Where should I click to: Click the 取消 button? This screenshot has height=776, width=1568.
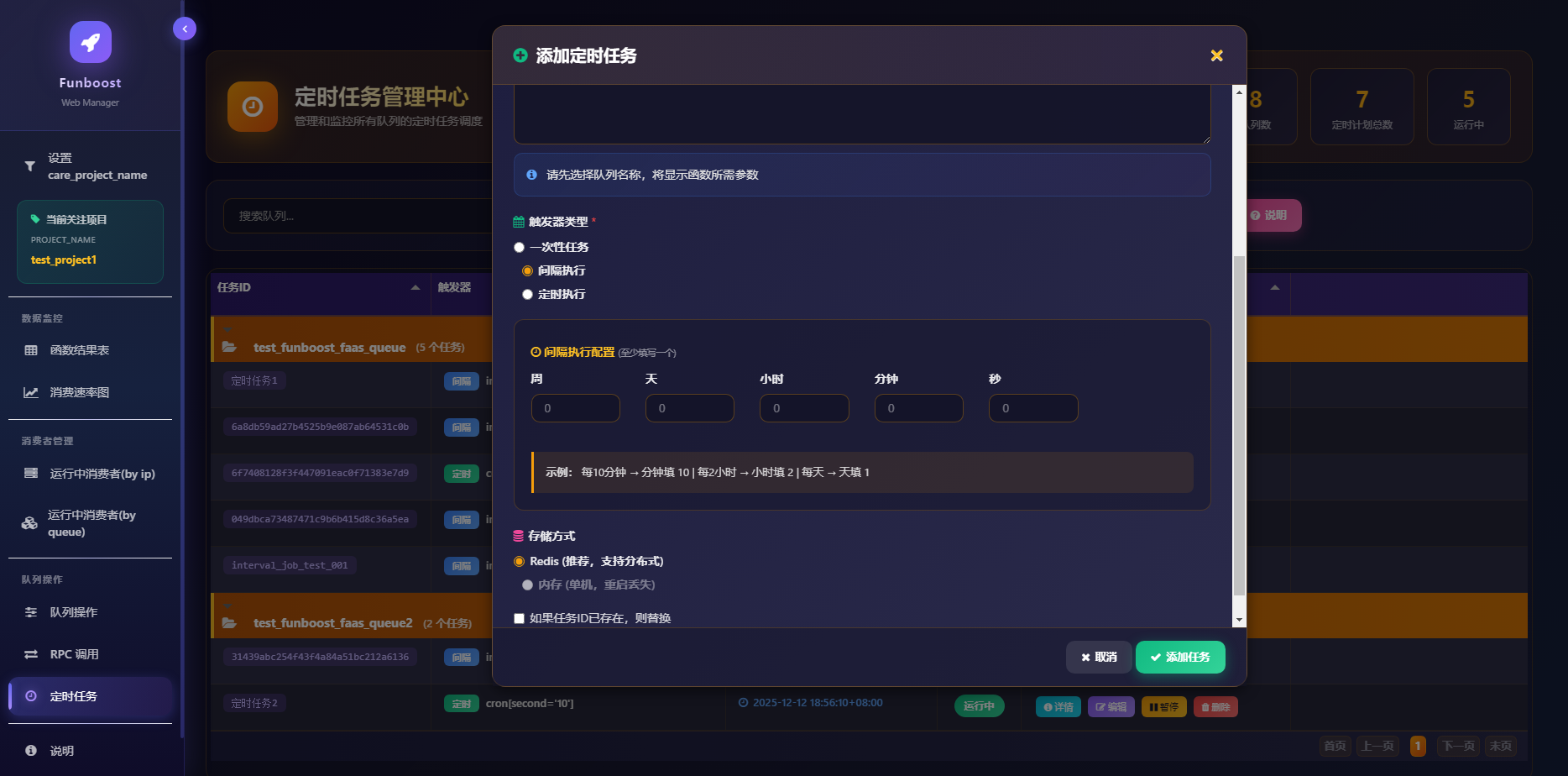(1099, 657)
